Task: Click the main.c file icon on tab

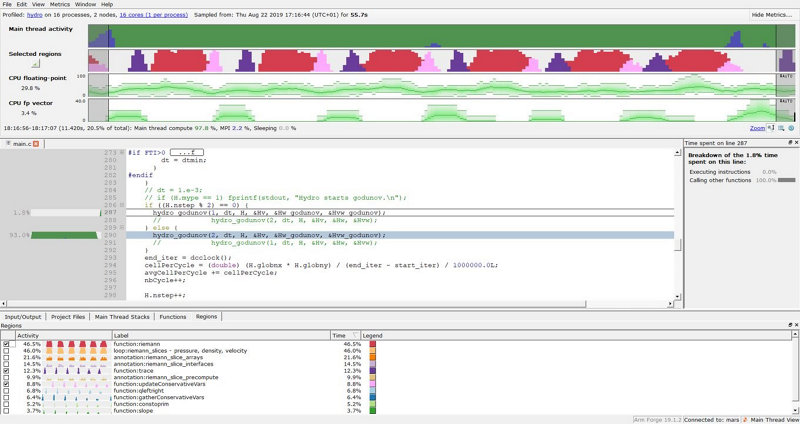Action: 8,144
